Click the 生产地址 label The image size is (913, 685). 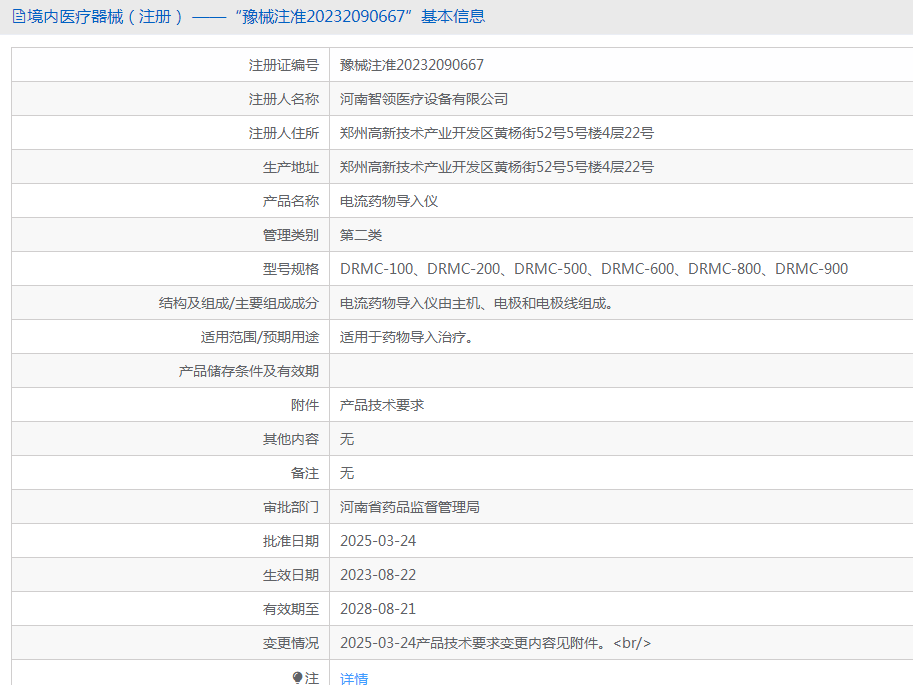pos(291,167)
